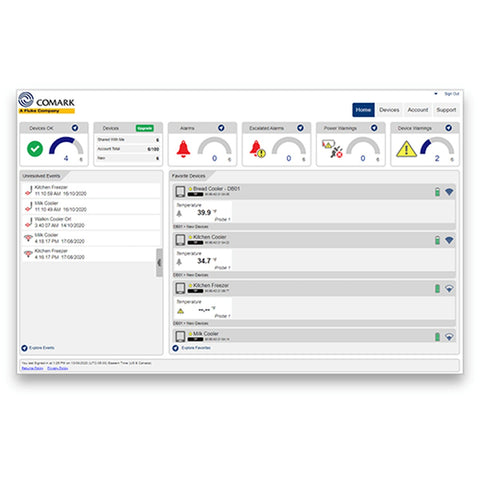Click the Device Warnings gauge showing 2

[437, 149]
